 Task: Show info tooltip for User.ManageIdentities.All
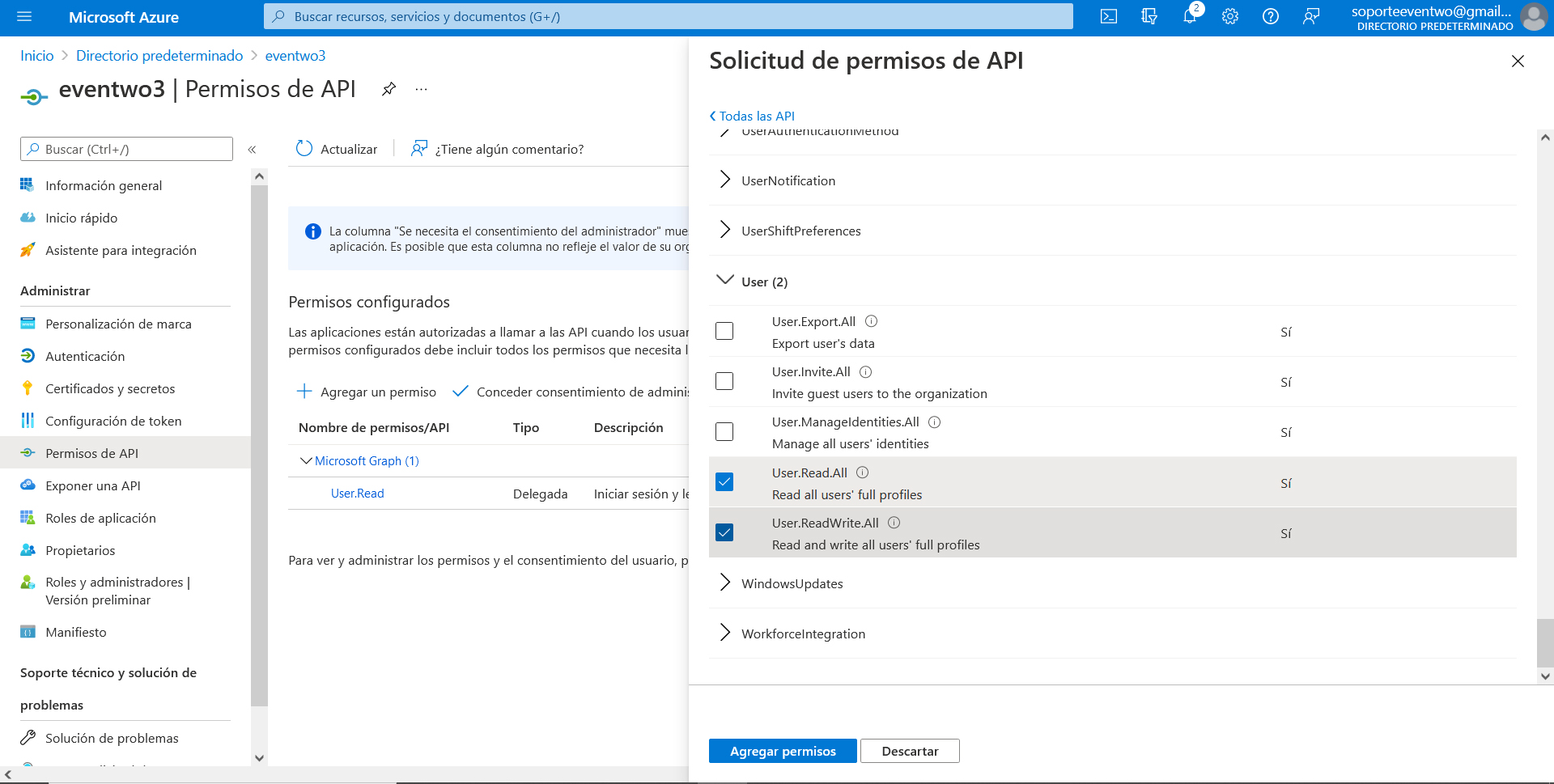point(935,422)
